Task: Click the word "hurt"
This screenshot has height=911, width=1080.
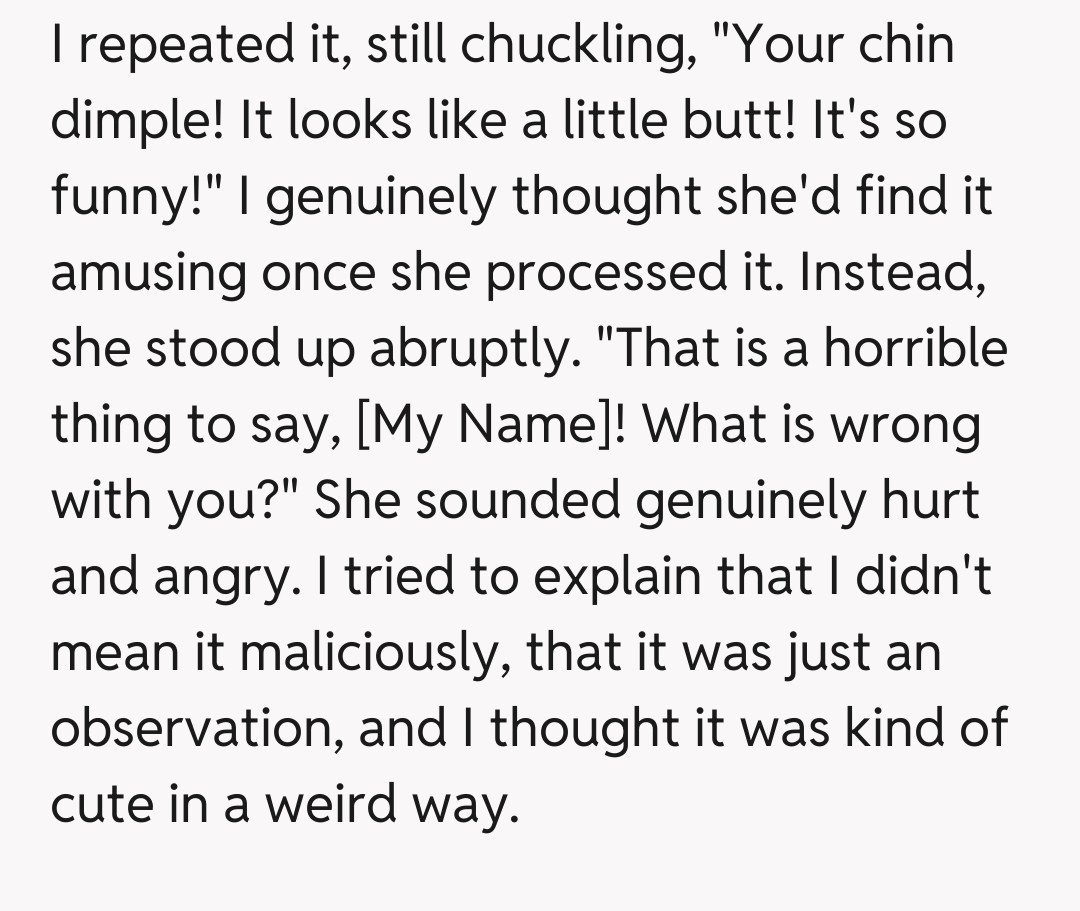Action: (928, 501)
